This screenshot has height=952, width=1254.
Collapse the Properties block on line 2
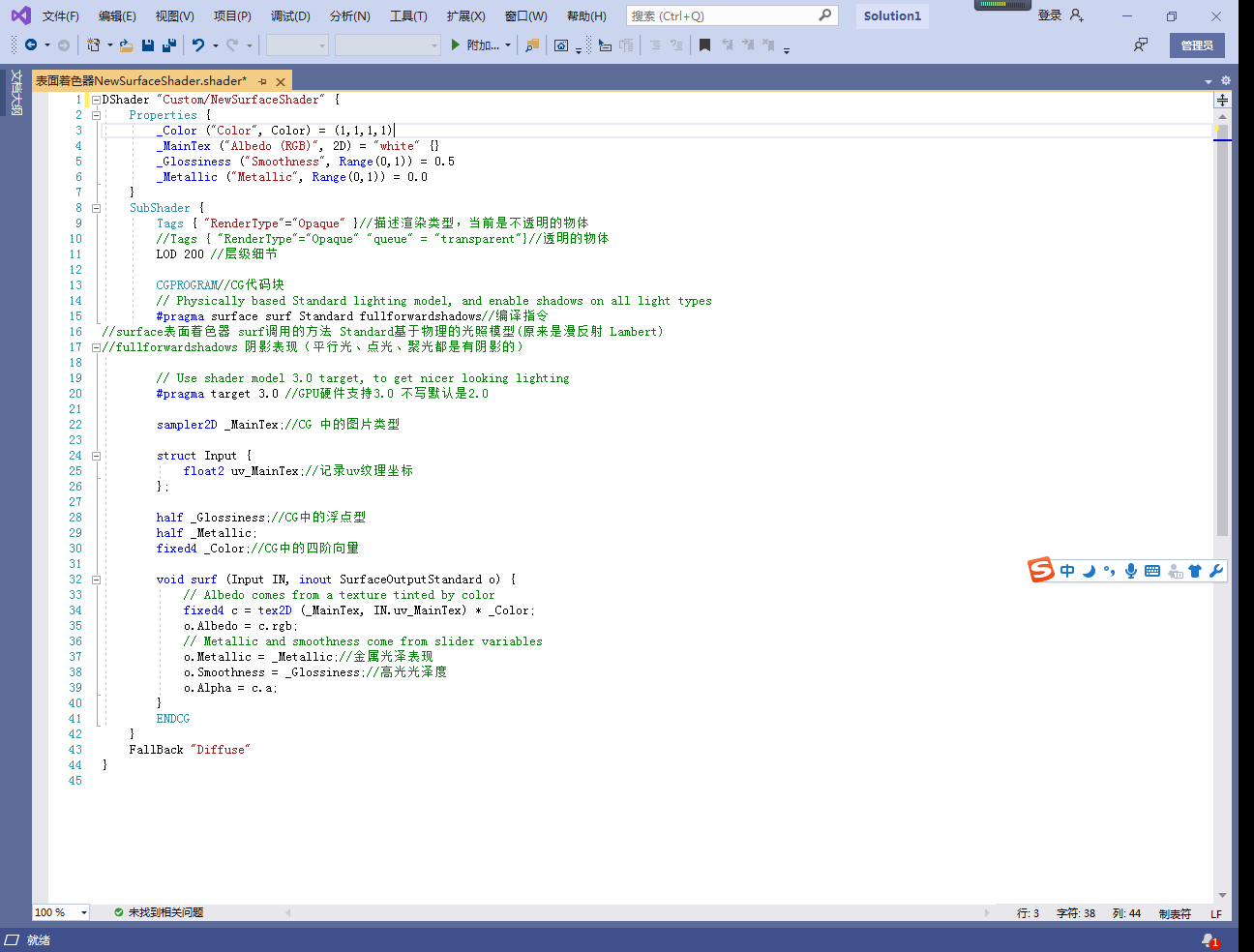click(96, 115)
